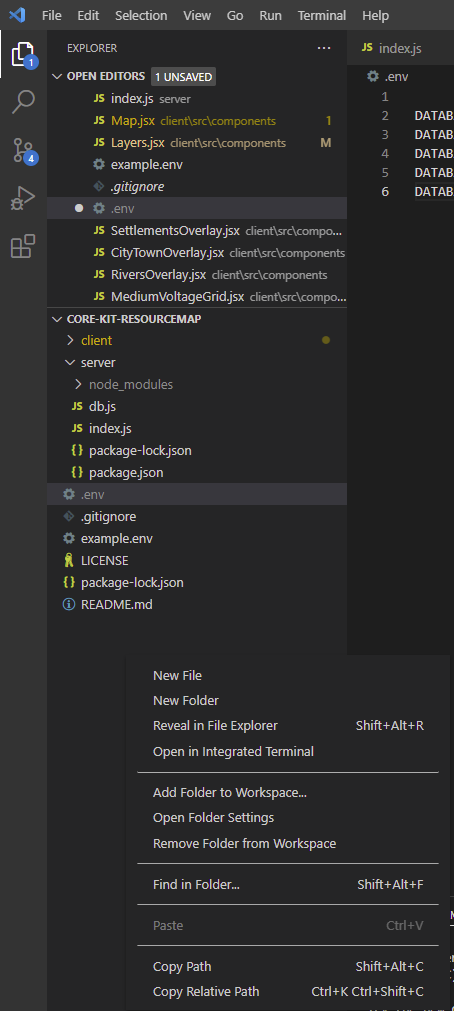454x1011 pixels.
Task: Open SettlementsOverlay.jsx in open editors
Action: tap(197, 230)
